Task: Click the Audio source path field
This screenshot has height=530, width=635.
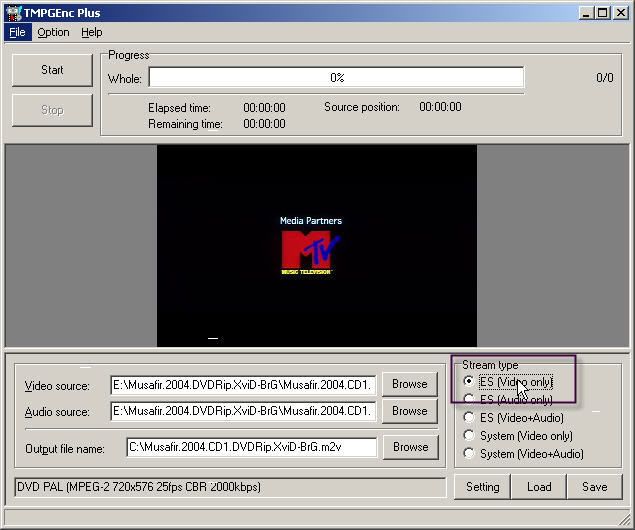Action: [243, 411]
